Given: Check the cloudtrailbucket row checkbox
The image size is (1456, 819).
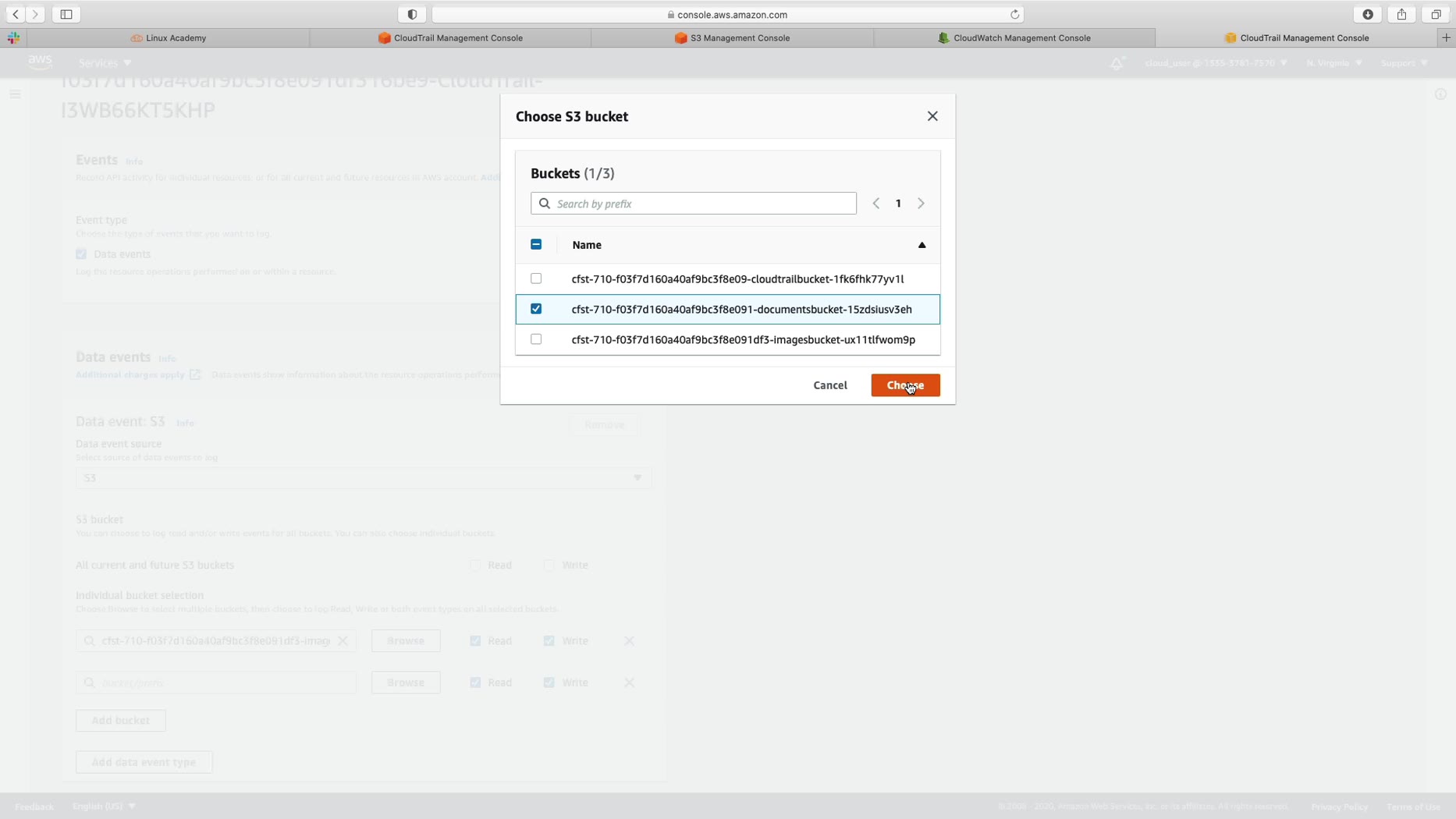Looking at the screenshot, I should pos(536,278).
